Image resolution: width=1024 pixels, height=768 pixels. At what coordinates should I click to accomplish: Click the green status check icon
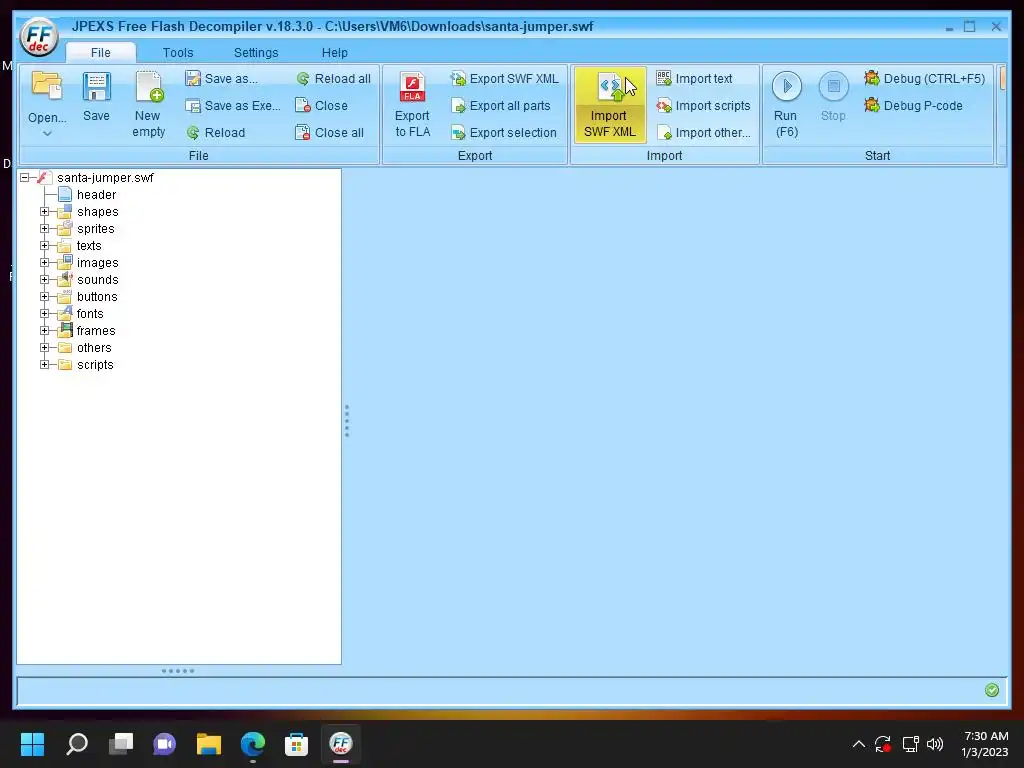pyautogui.click(x=991, y=690)
